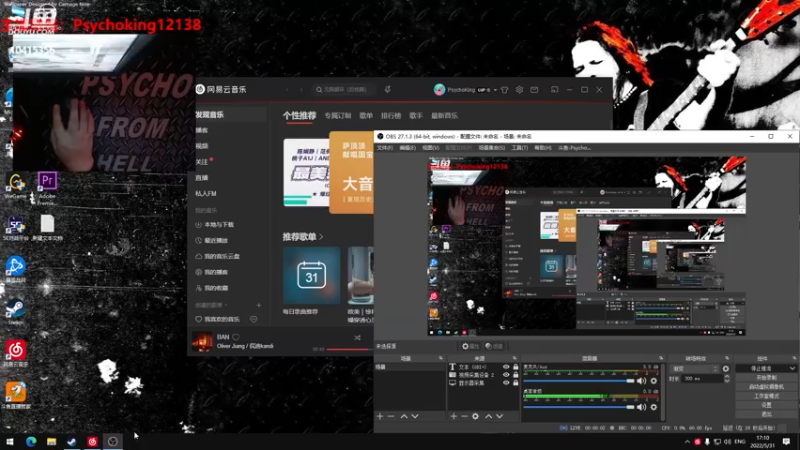Open File Explorer from taskbar
The width and height of the screenshot is (800, 450).
(52, 441)
